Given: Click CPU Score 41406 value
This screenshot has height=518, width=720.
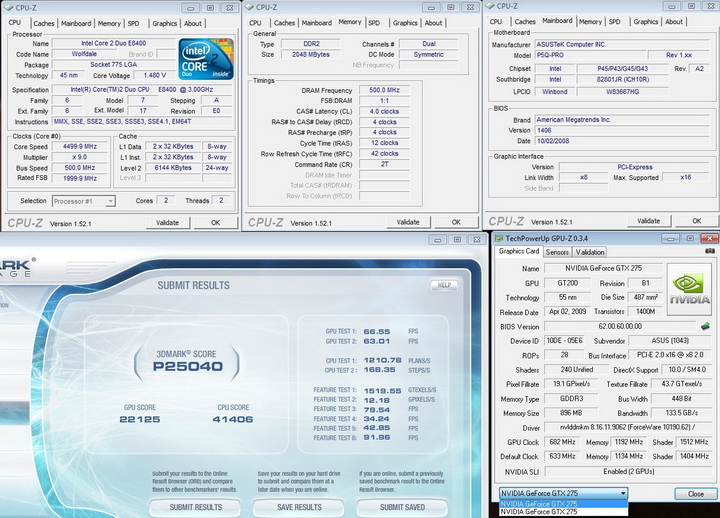Looking at the screenshot, I should pyautogui.click(x=233, y=419).
